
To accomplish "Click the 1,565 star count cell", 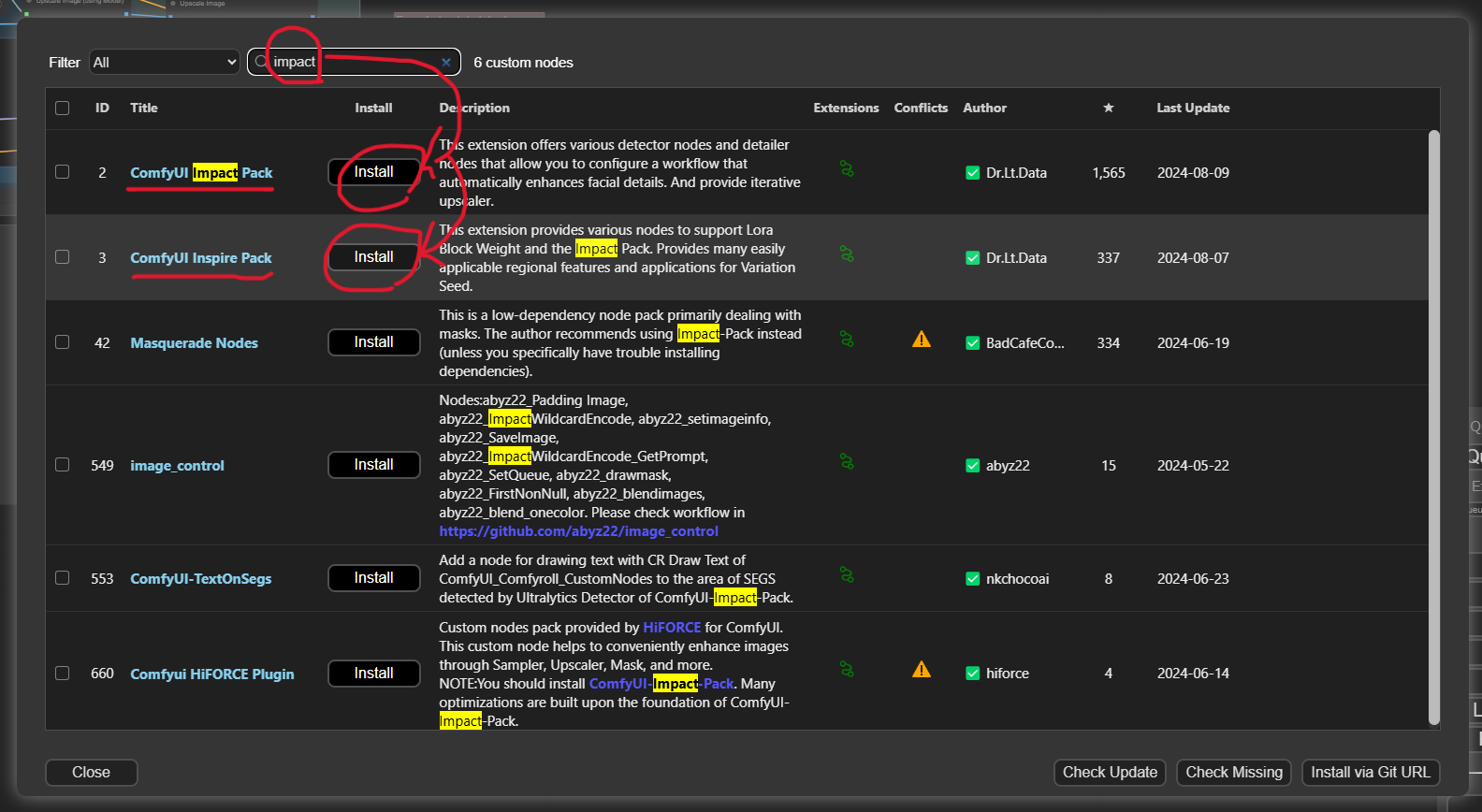I will point(1109,173).
